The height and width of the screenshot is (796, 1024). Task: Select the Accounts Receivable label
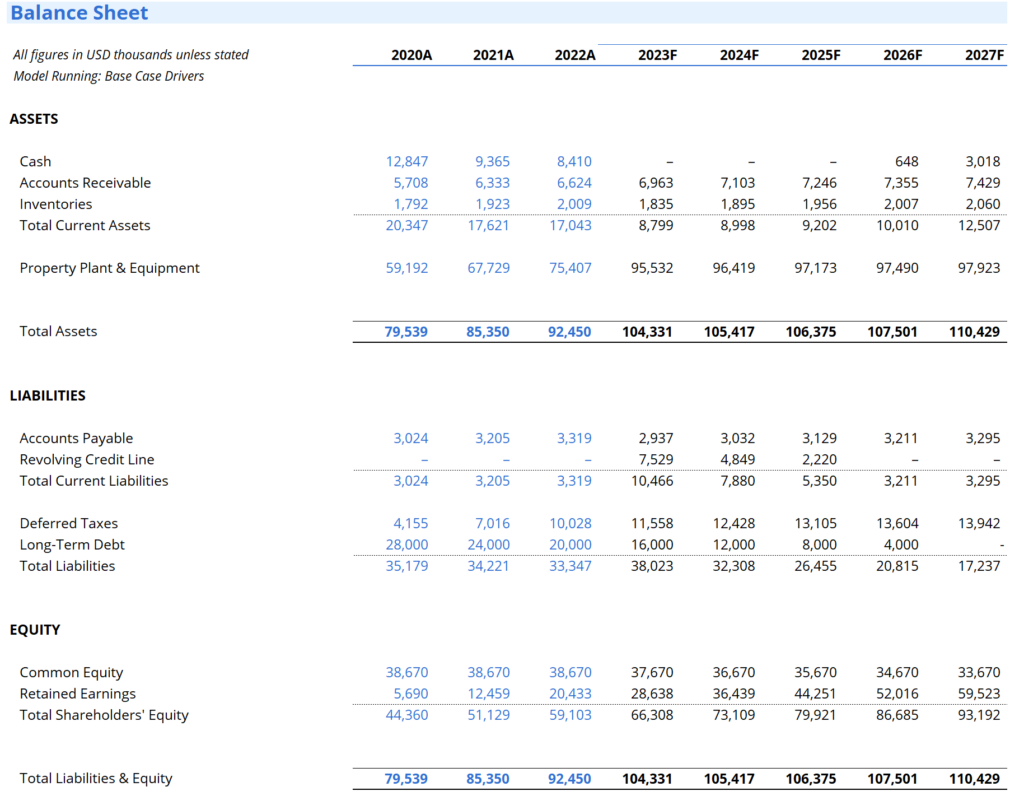[x=86, y=183]
